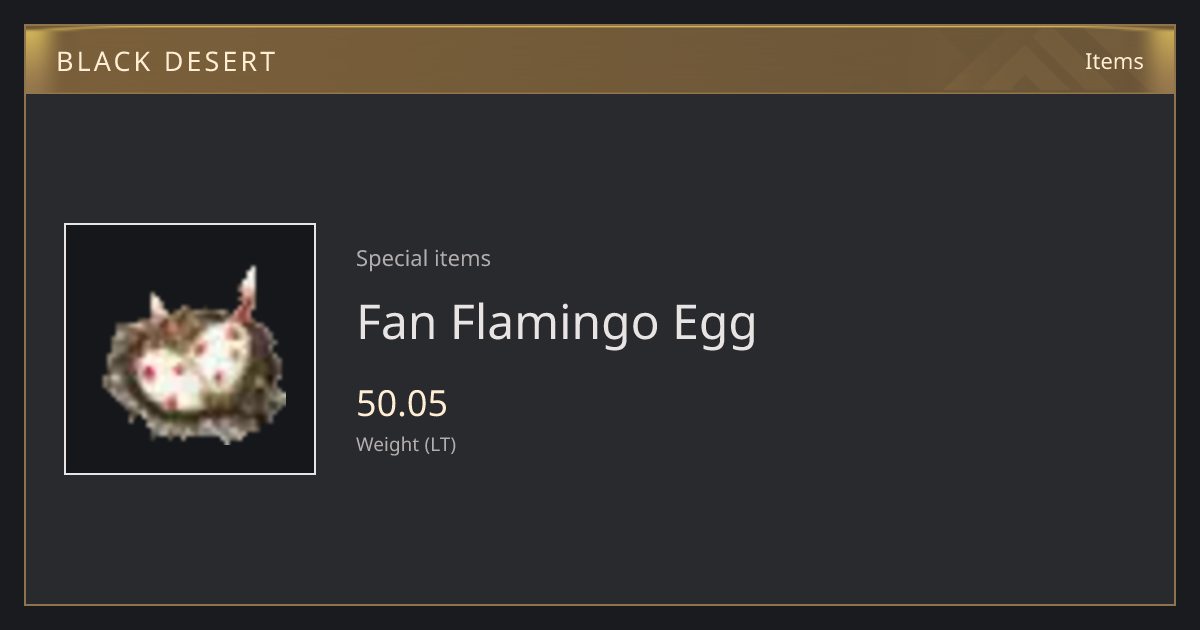Viewport: 1200px width, 630px height.
Task: Click the small left feather on the nest
Action: click(x=159, y=306)
